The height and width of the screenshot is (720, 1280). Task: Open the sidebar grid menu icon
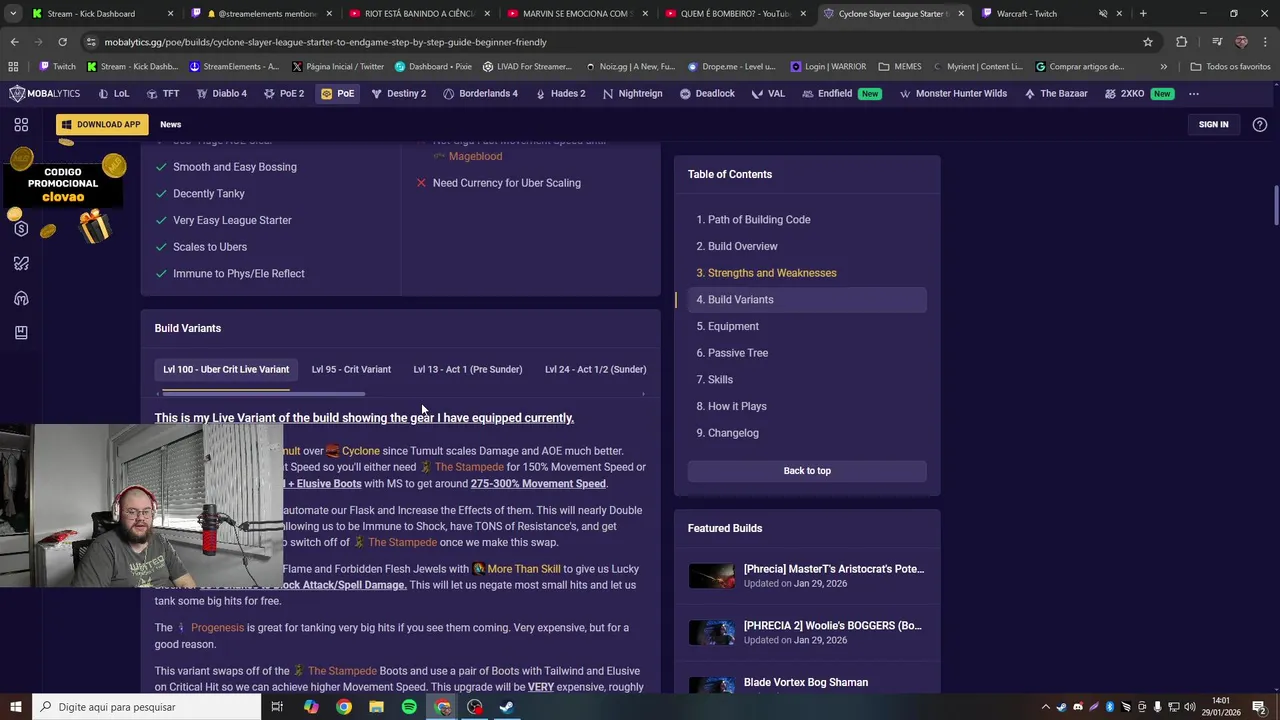pos(21,125)
